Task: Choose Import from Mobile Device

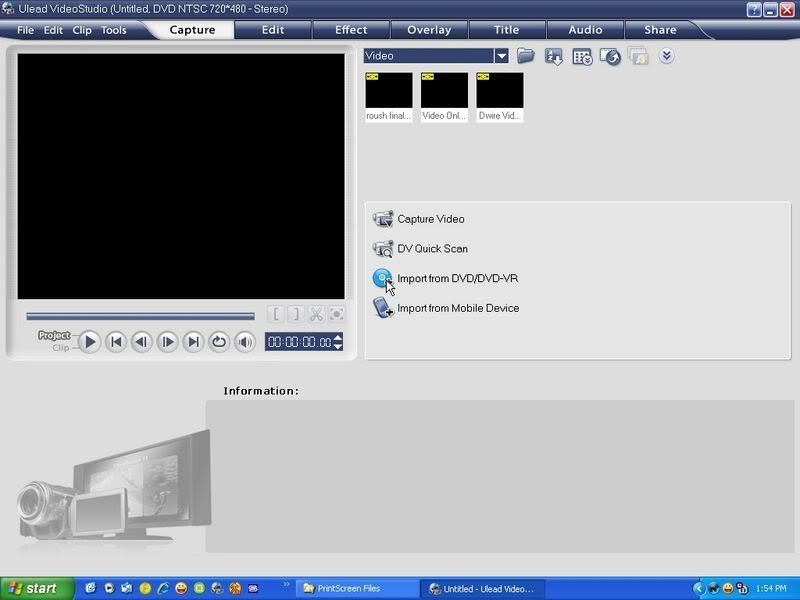Action: [x=457, y=308]
